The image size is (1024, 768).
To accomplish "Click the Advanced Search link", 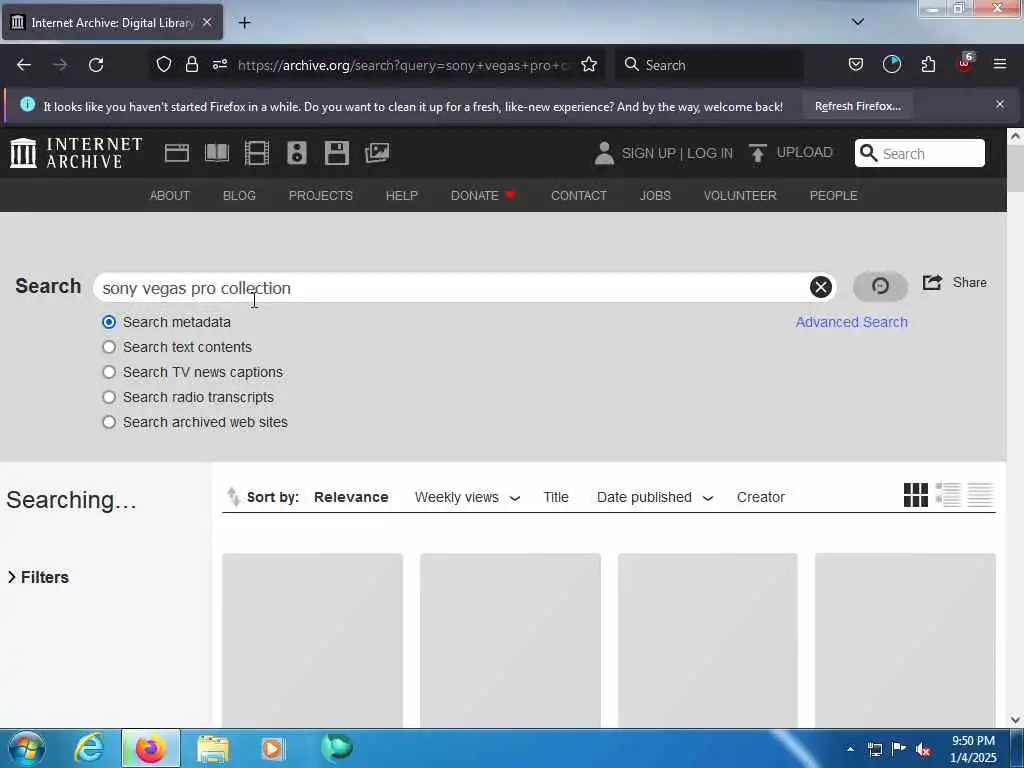I will click(852, 322).
